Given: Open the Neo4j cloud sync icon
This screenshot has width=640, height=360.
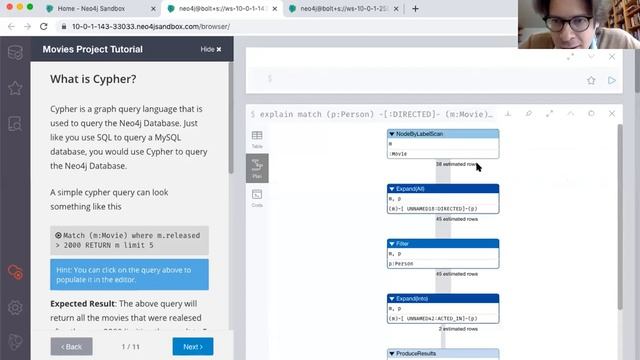Looking at the screenshot, I should click(15, 272).
